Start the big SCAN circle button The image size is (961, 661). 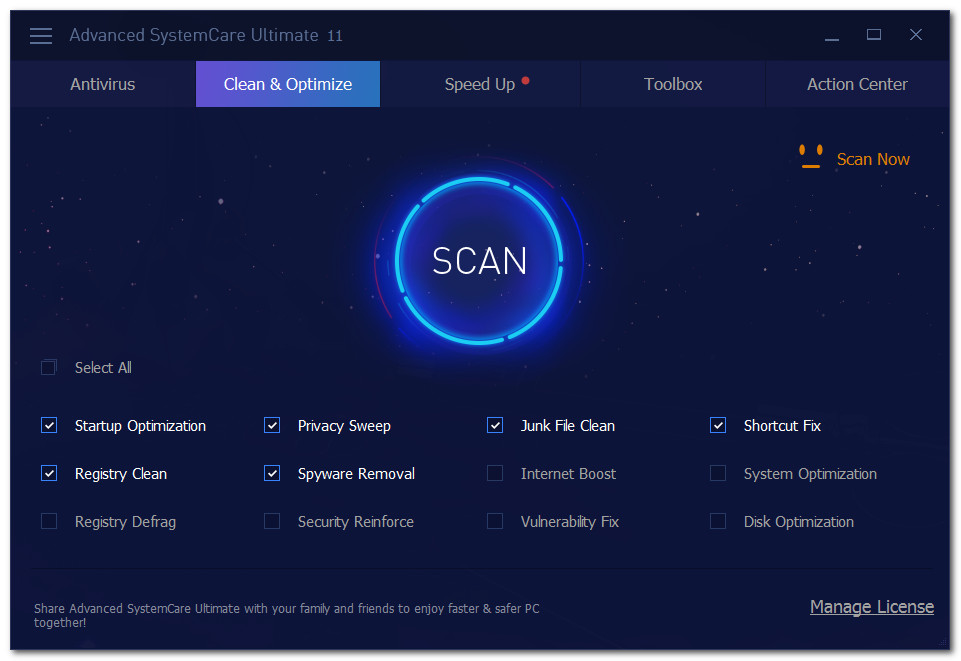click(479, 260)
